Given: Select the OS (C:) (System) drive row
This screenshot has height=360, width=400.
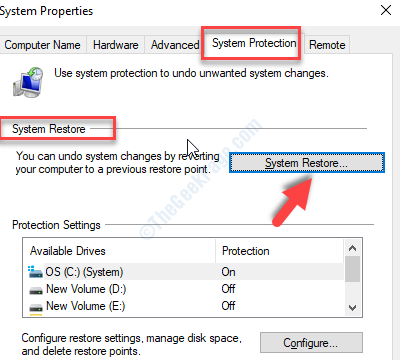Looking at the screenshot, I should [184, 272].
